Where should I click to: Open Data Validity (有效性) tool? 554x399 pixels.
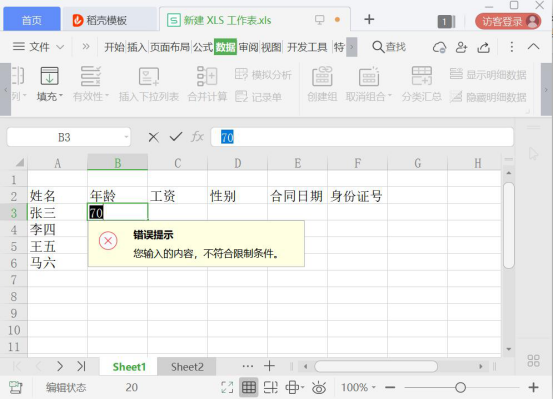click(91, 84)
